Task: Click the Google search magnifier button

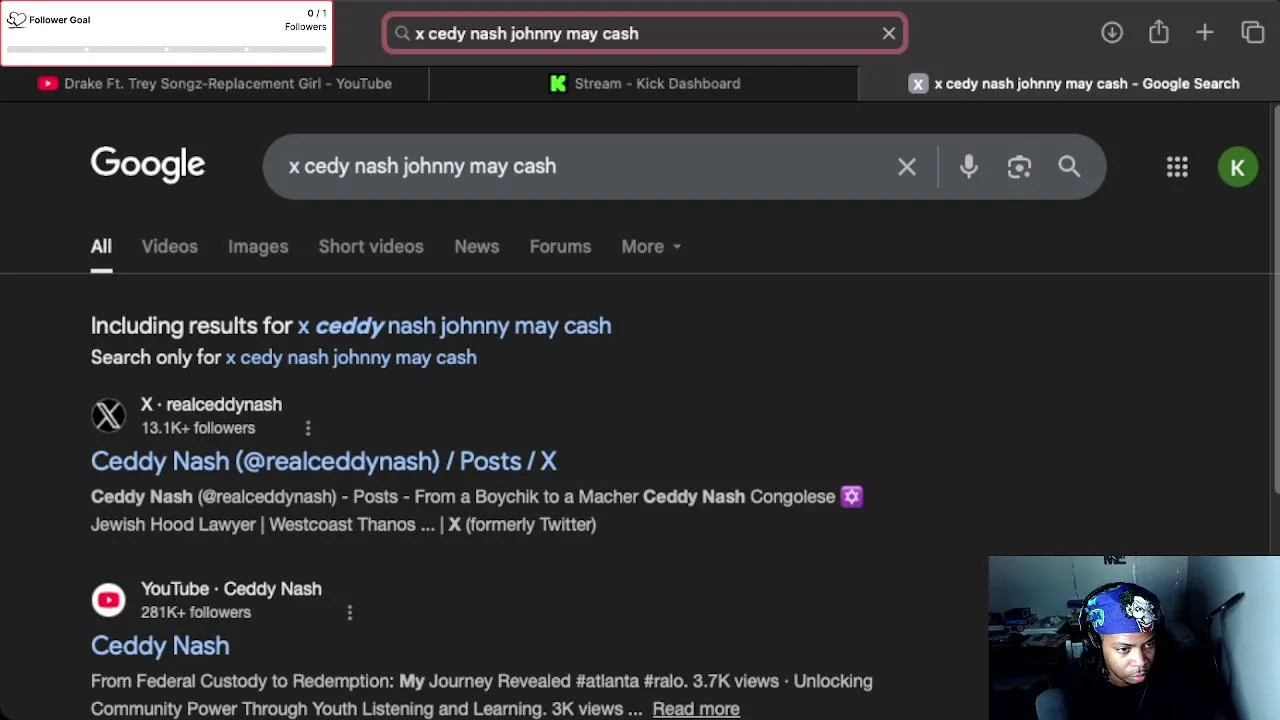Action: point(1069,167)
